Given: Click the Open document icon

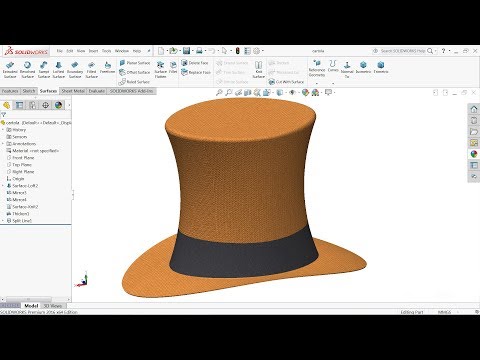Looking at the screenshot, I should [173, 51].
